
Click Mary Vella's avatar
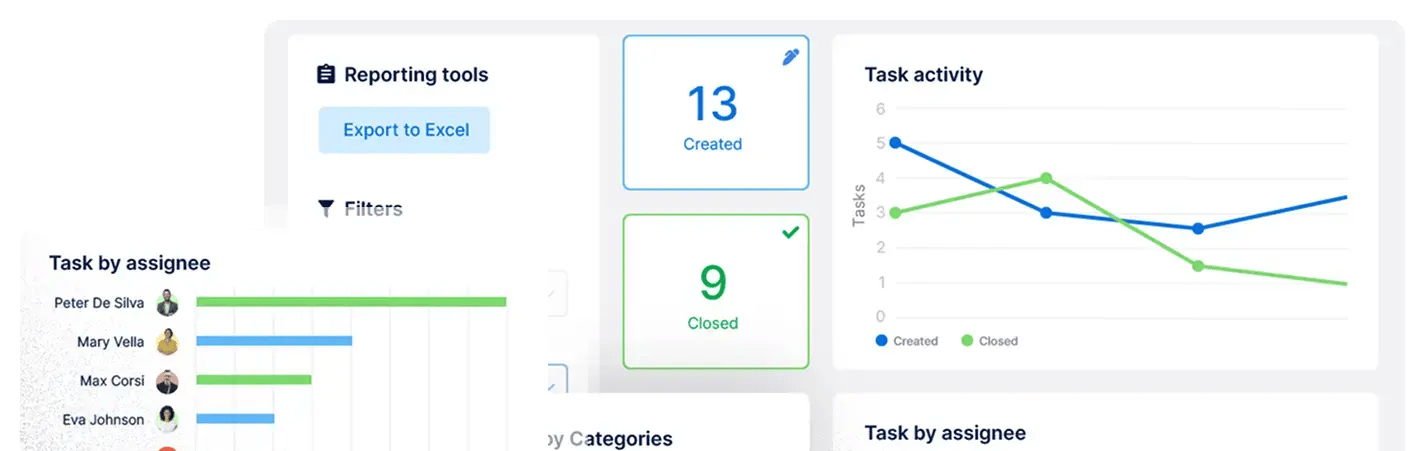(167, 342)
